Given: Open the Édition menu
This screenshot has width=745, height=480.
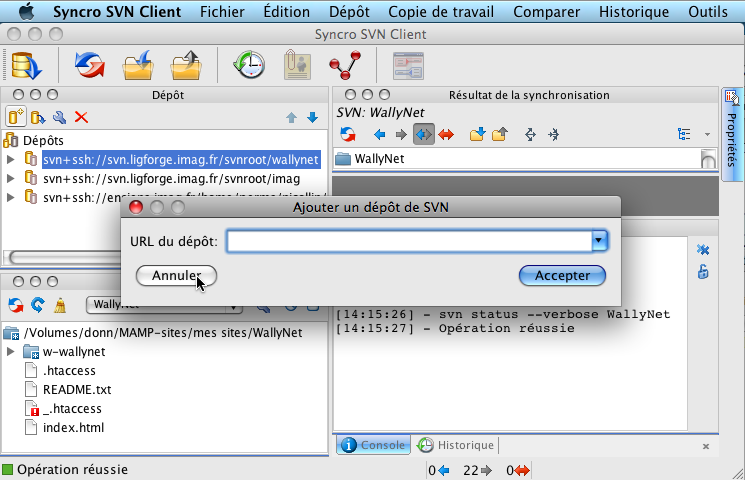Looking at the screenshot, I should point(287,11).
